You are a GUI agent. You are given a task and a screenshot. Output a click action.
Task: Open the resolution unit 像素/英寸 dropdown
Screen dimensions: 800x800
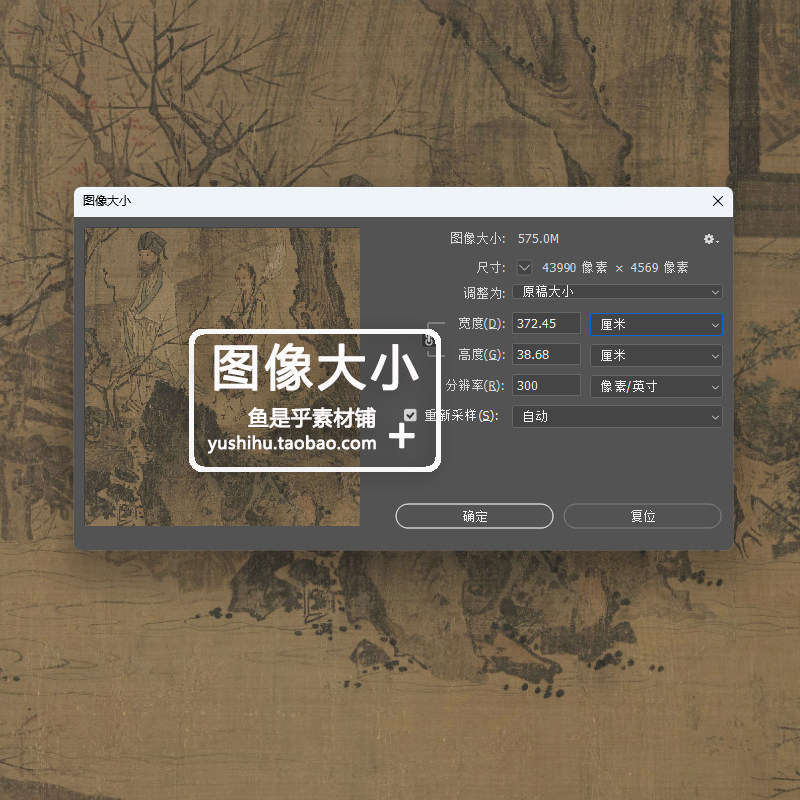pyautogui.click(x=656, y=387)
